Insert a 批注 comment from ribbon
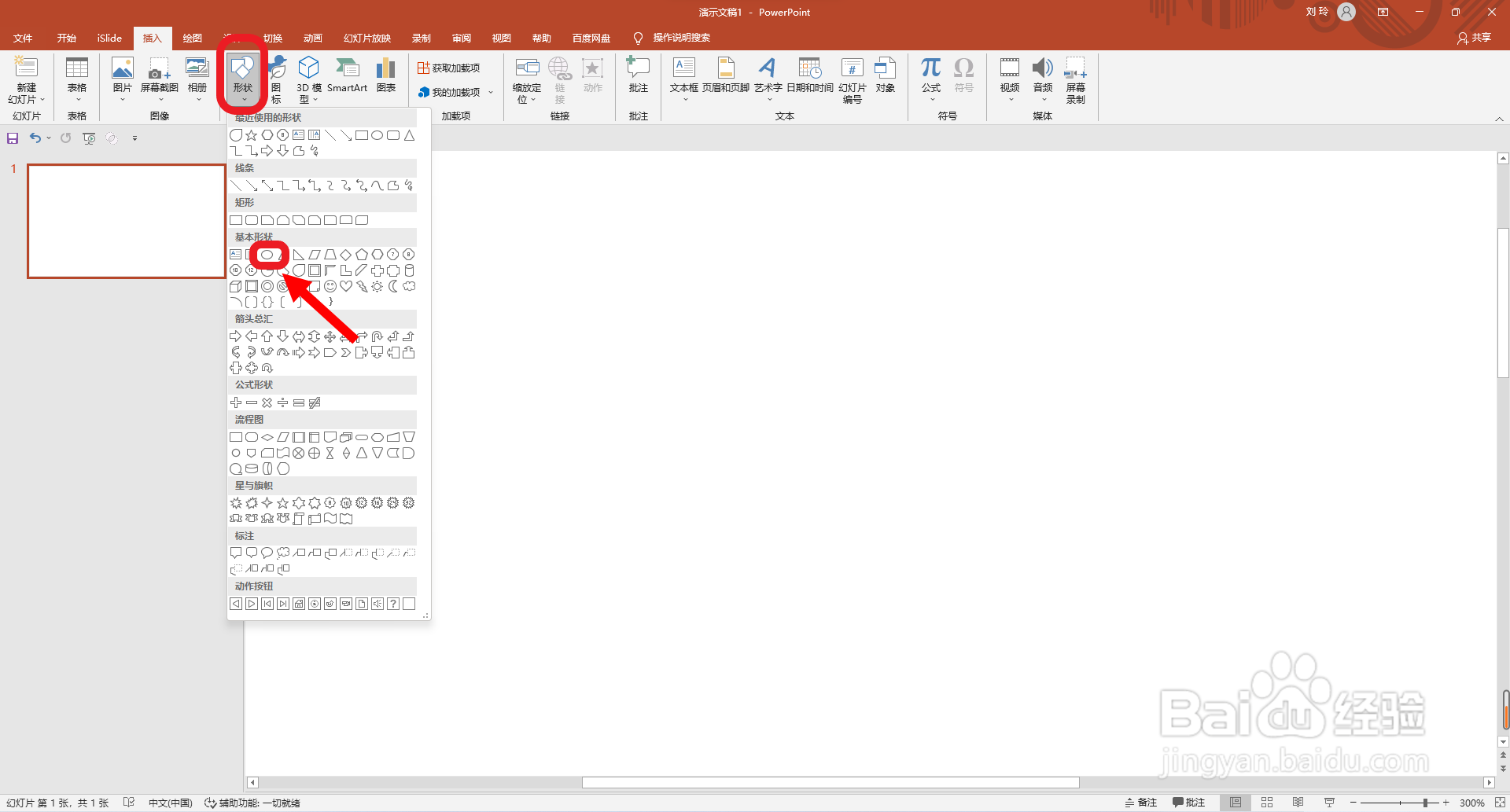1510x812 pixels. coord(639,75)
